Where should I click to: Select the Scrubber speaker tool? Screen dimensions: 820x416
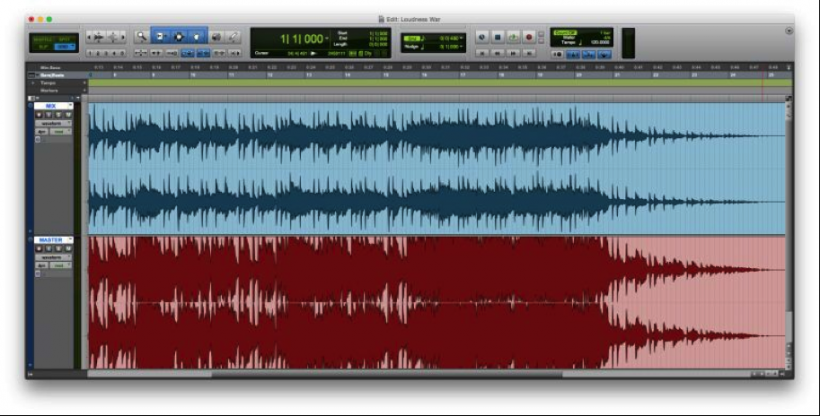pyautogui.click(x=216, y=37)
